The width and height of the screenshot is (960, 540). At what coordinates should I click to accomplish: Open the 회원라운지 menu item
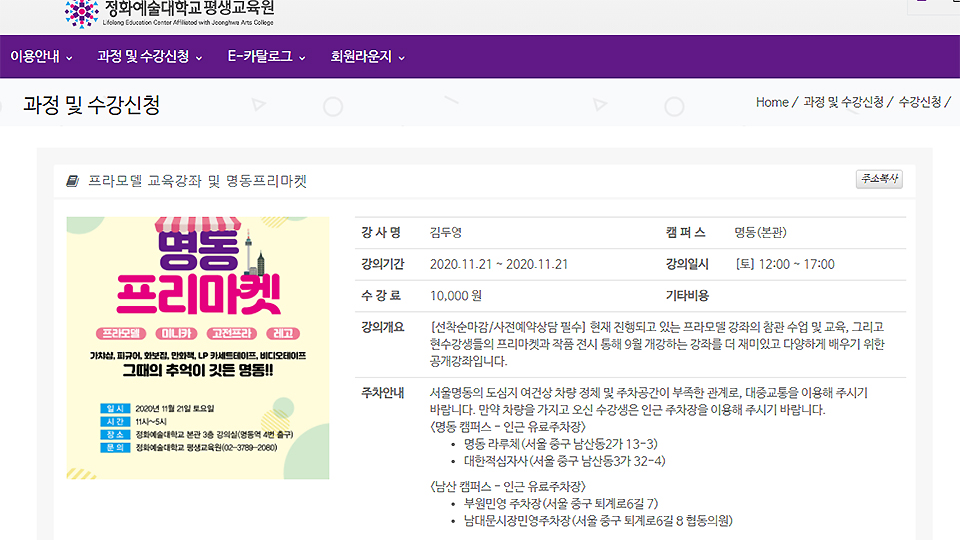361,57
